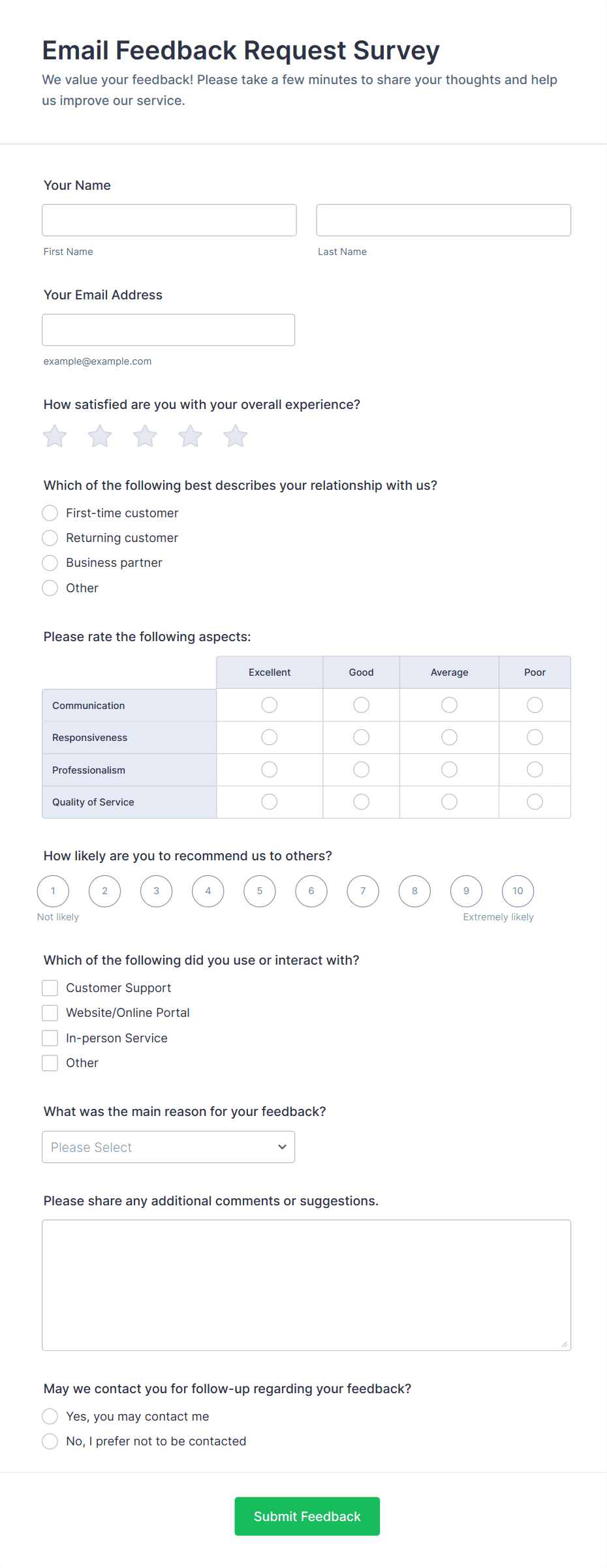Image resolution: width=607 pixels, height=1568 pixels.
Task: Click the email address input
Action: click(x=168, y=330)
